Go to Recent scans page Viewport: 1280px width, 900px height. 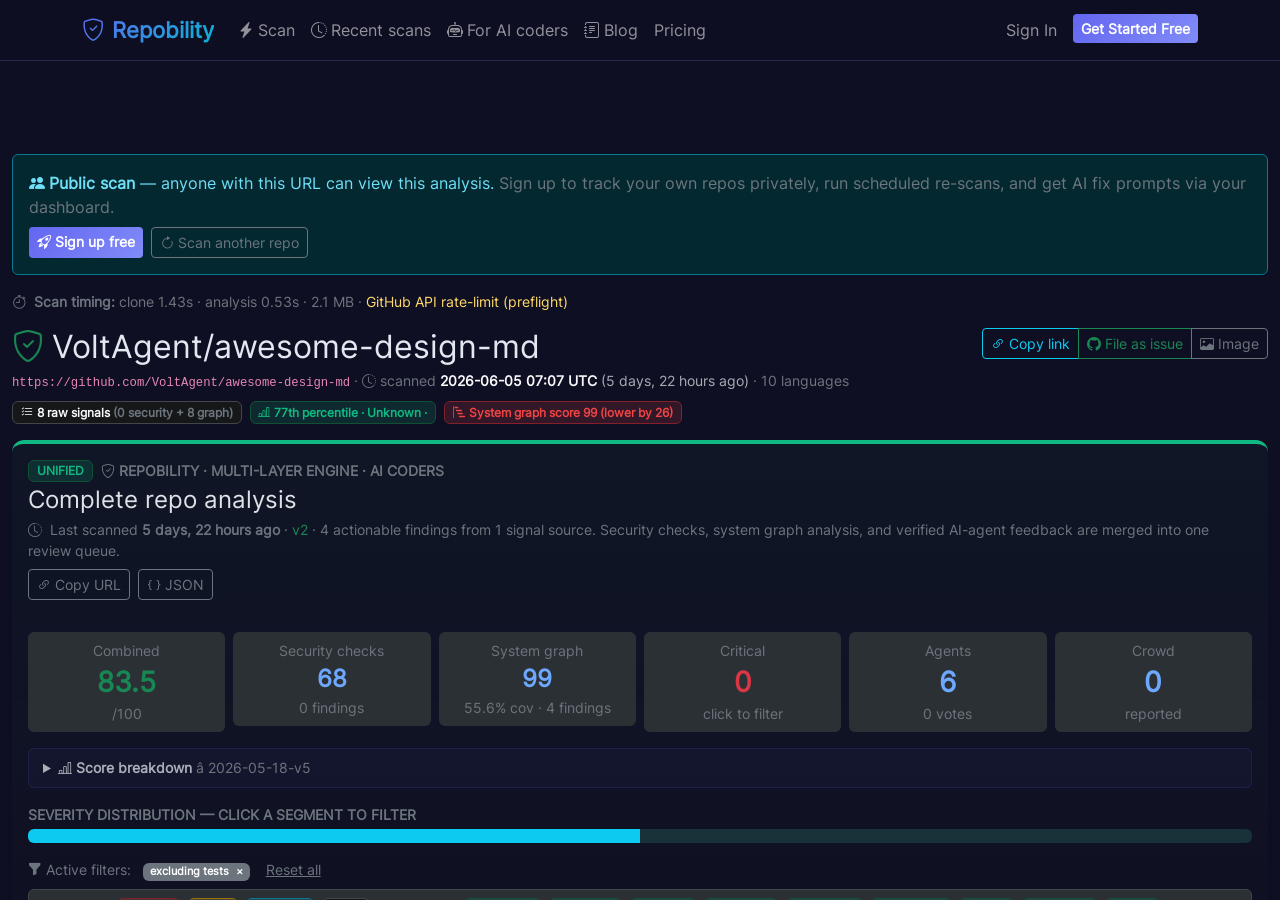[x=371, y=30]
